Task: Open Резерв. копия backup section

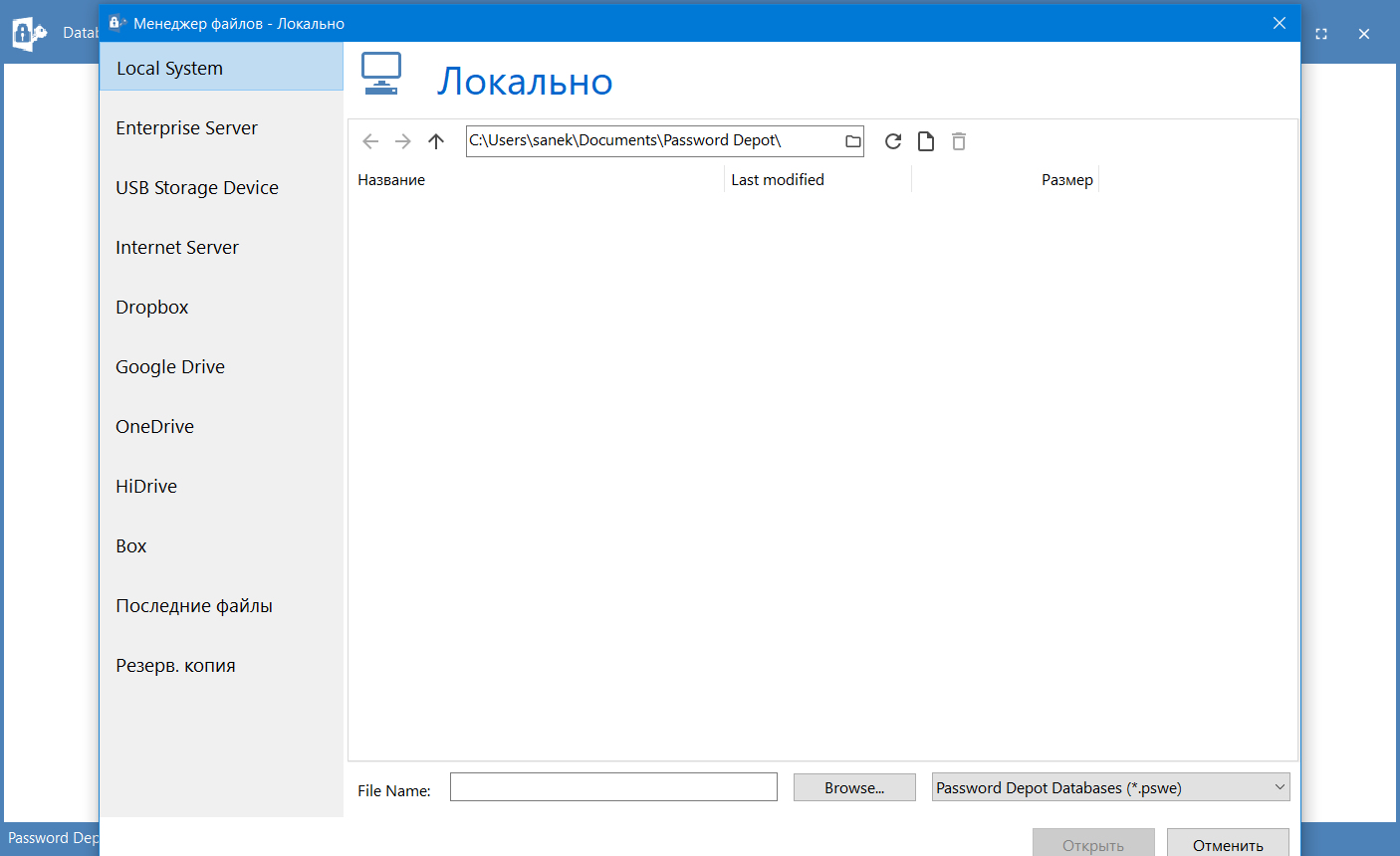Action: point(176,666)
